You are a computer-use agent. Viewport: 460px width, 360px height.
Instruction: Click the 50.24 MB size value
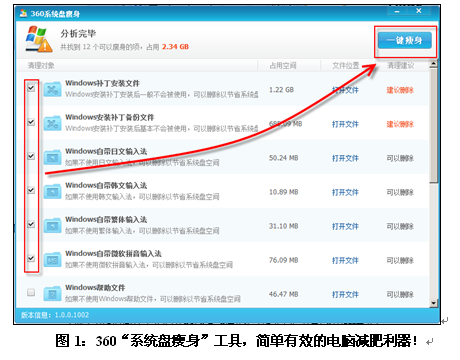click(284, 158)
